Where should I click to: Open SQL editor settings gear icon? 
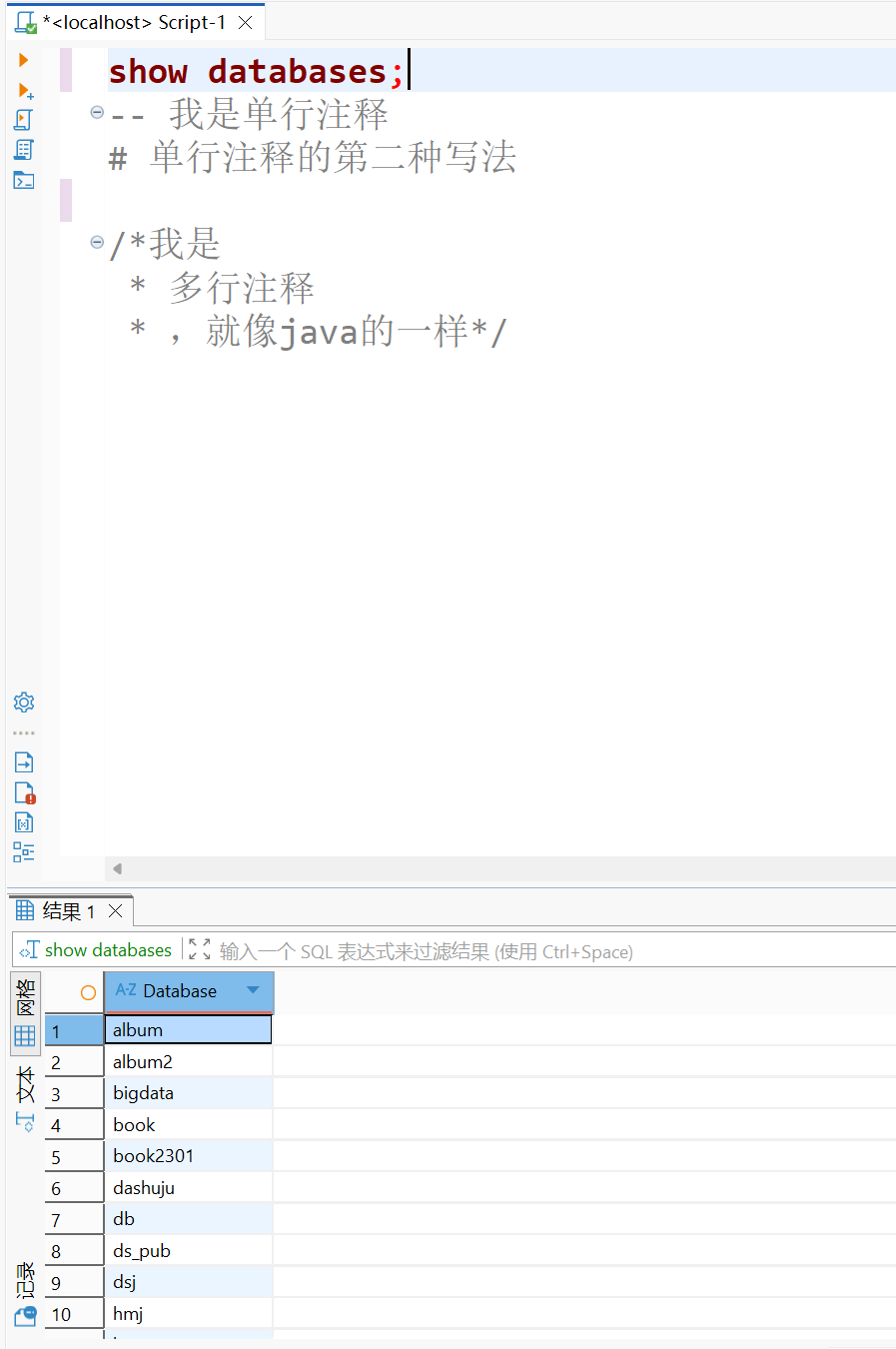click(x=23, y=701)
